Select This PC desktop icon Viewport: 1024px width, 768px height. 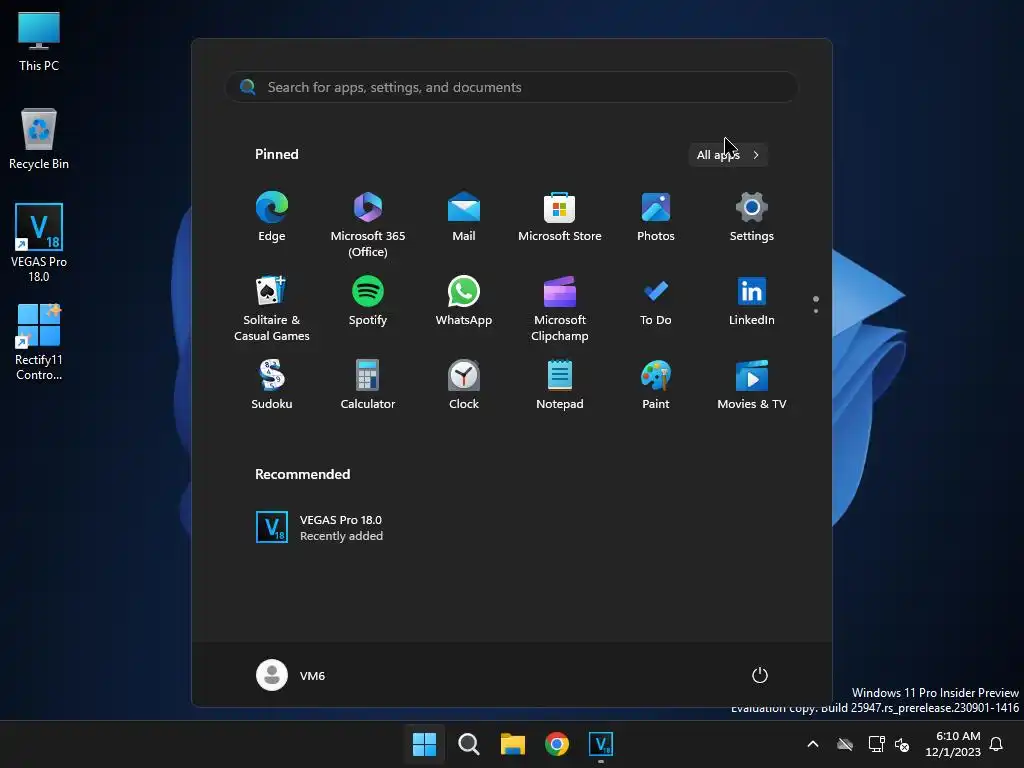(39, 41)
